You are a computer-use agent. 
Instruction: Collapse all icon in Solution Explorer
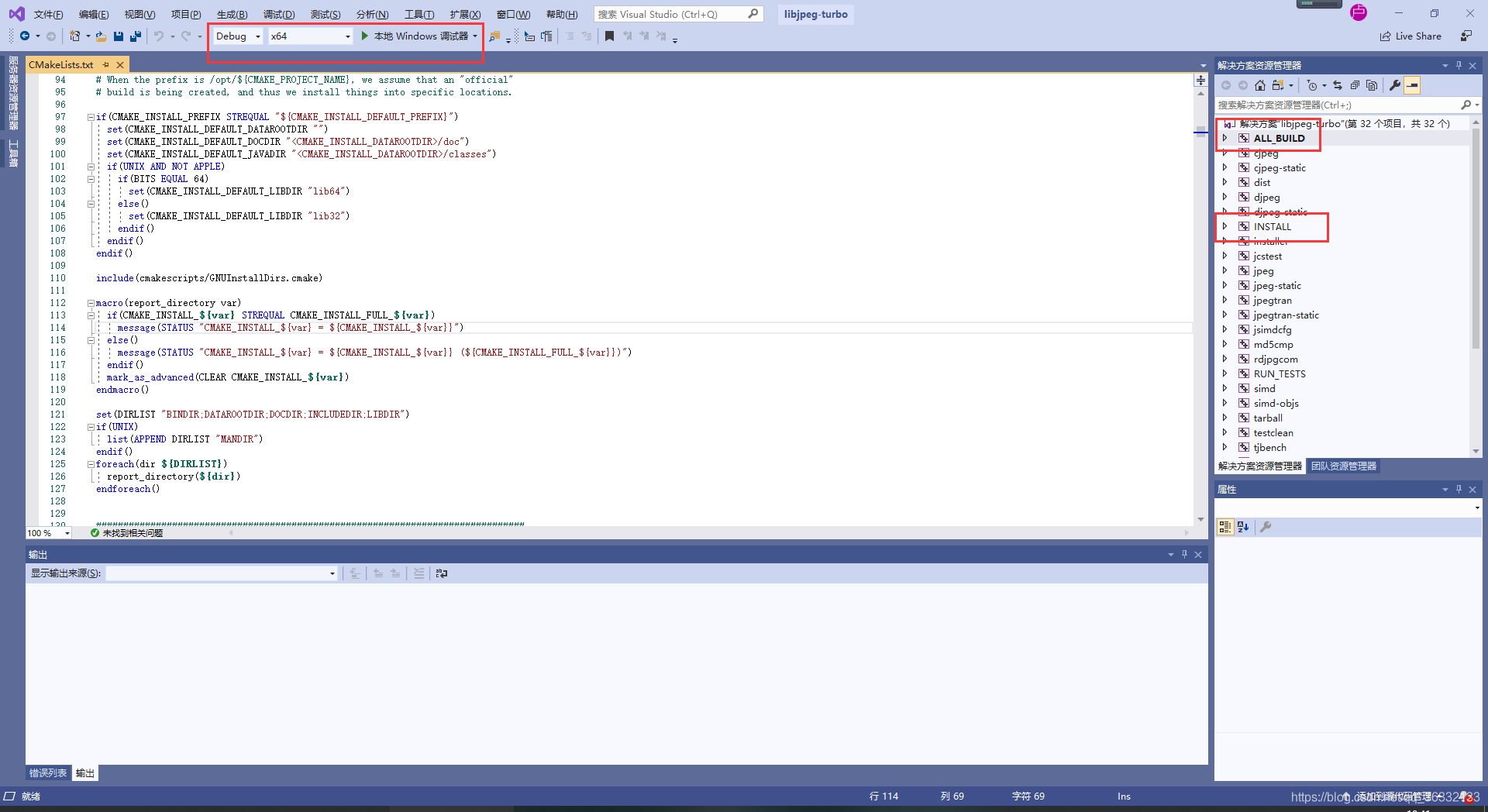[1355, 85]
